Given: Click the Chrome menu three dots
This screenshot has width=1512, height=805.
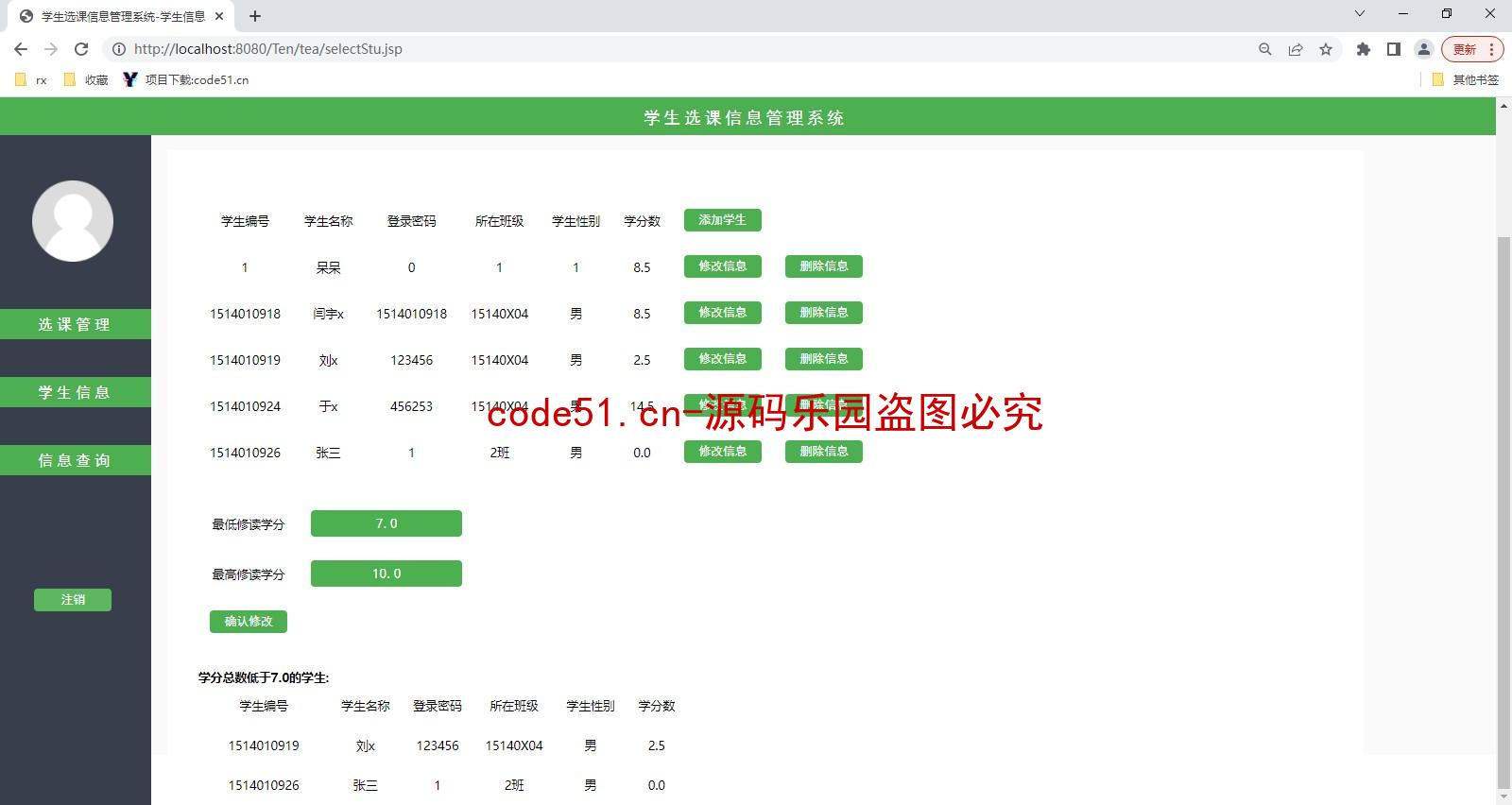Looking at the screenshot, I should click(1492, 49).
